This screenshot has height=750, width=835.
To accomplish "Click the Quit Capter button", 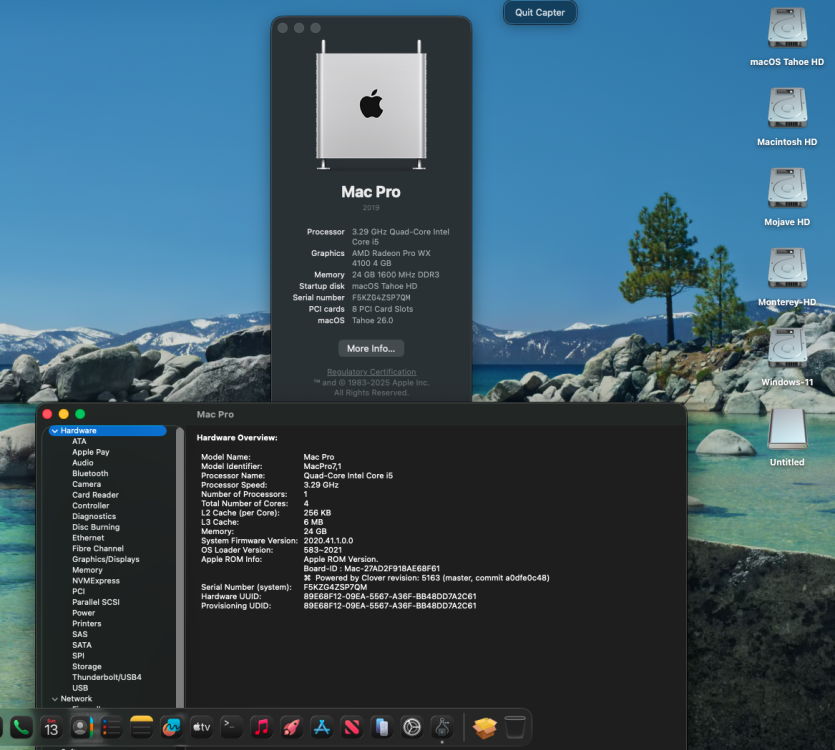I will coord(540,12).
